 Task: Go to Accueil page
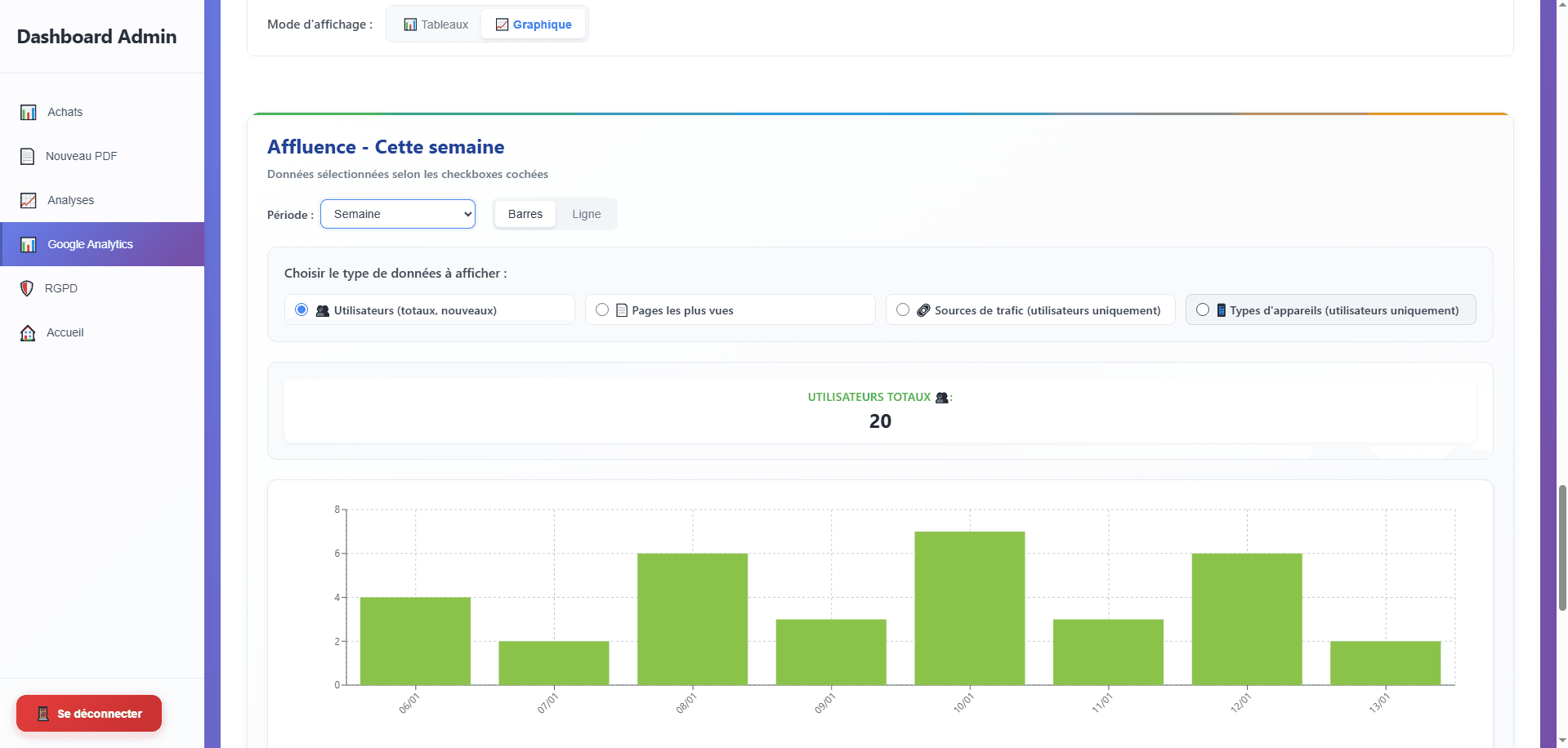(x=102, y=332)
